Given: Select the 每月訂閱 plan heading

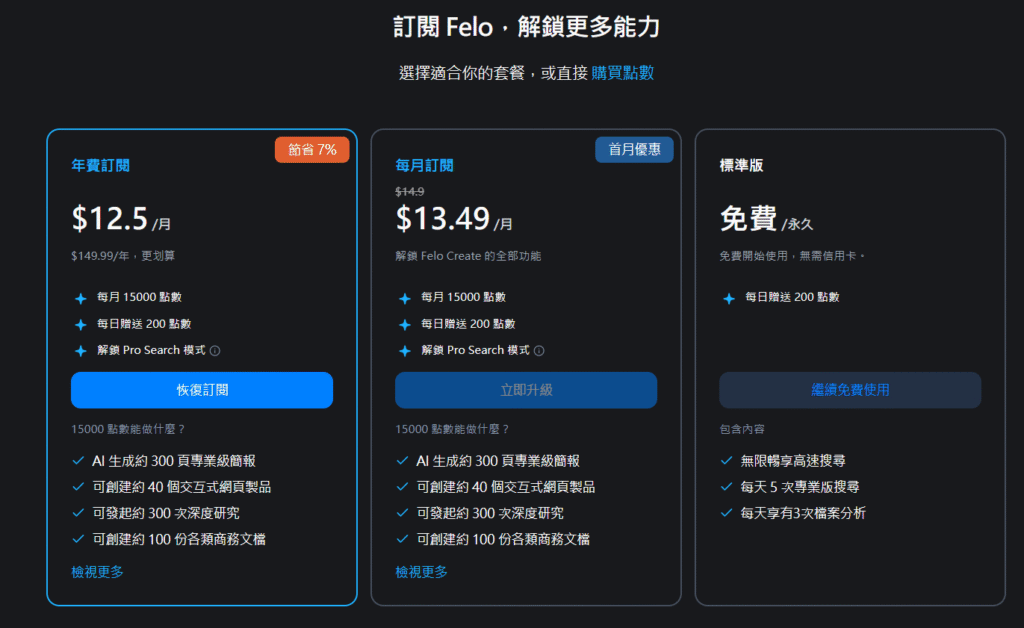Looking at the screenshot, I should (424, 166).
